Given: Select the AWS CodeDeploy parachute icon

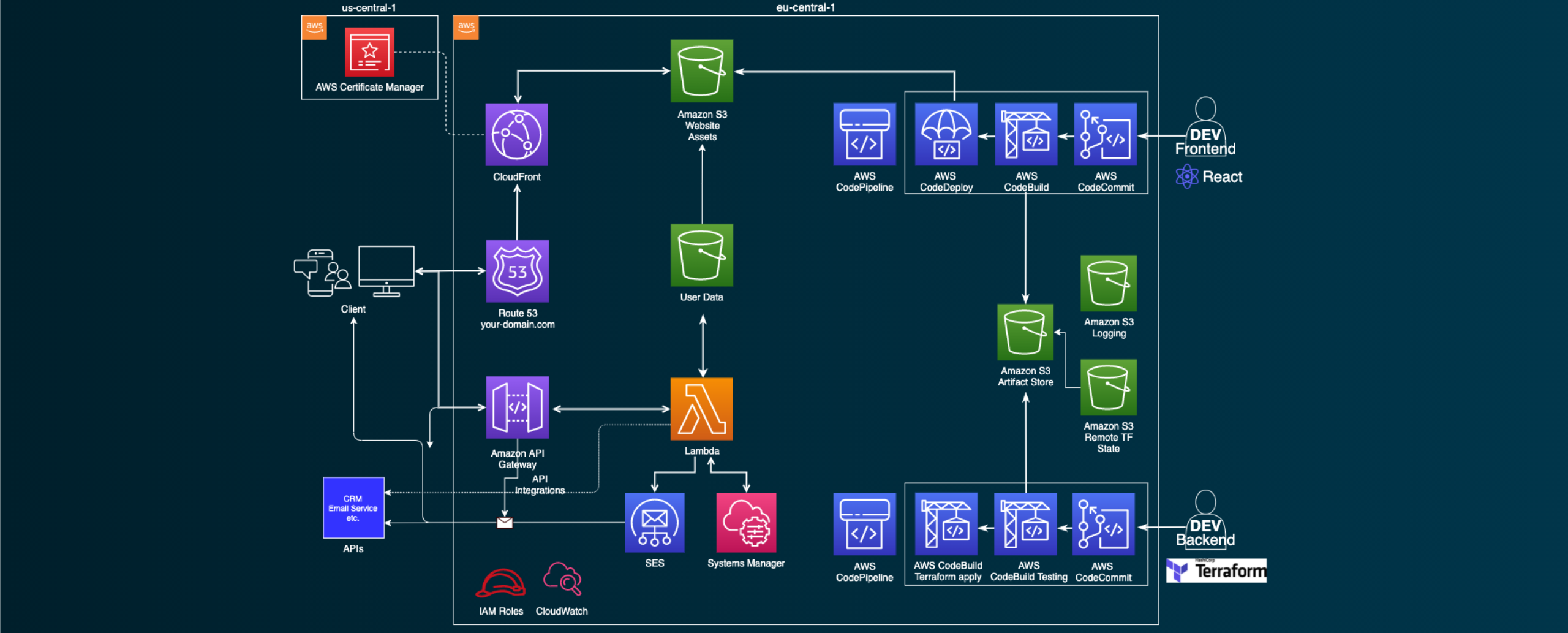Looking at the screenshot, I should click(946, 134).
